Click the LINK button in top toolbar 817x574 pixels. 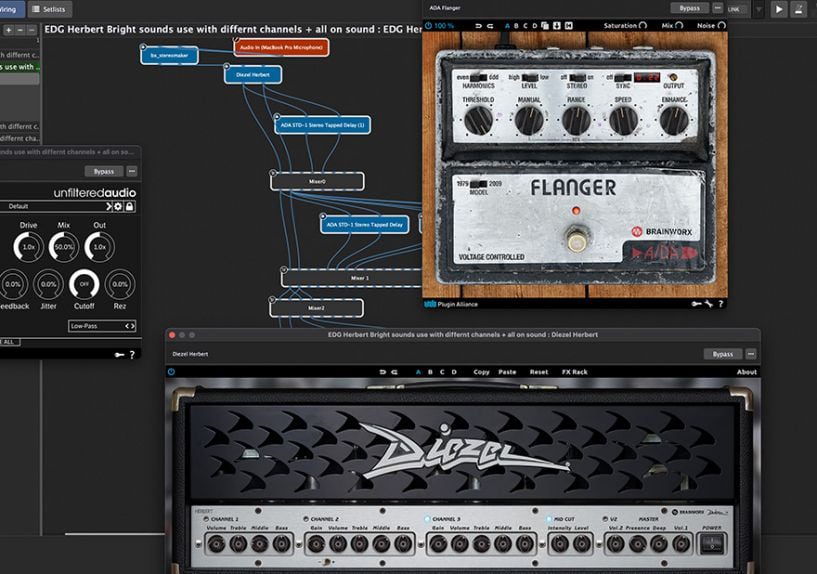735,9
